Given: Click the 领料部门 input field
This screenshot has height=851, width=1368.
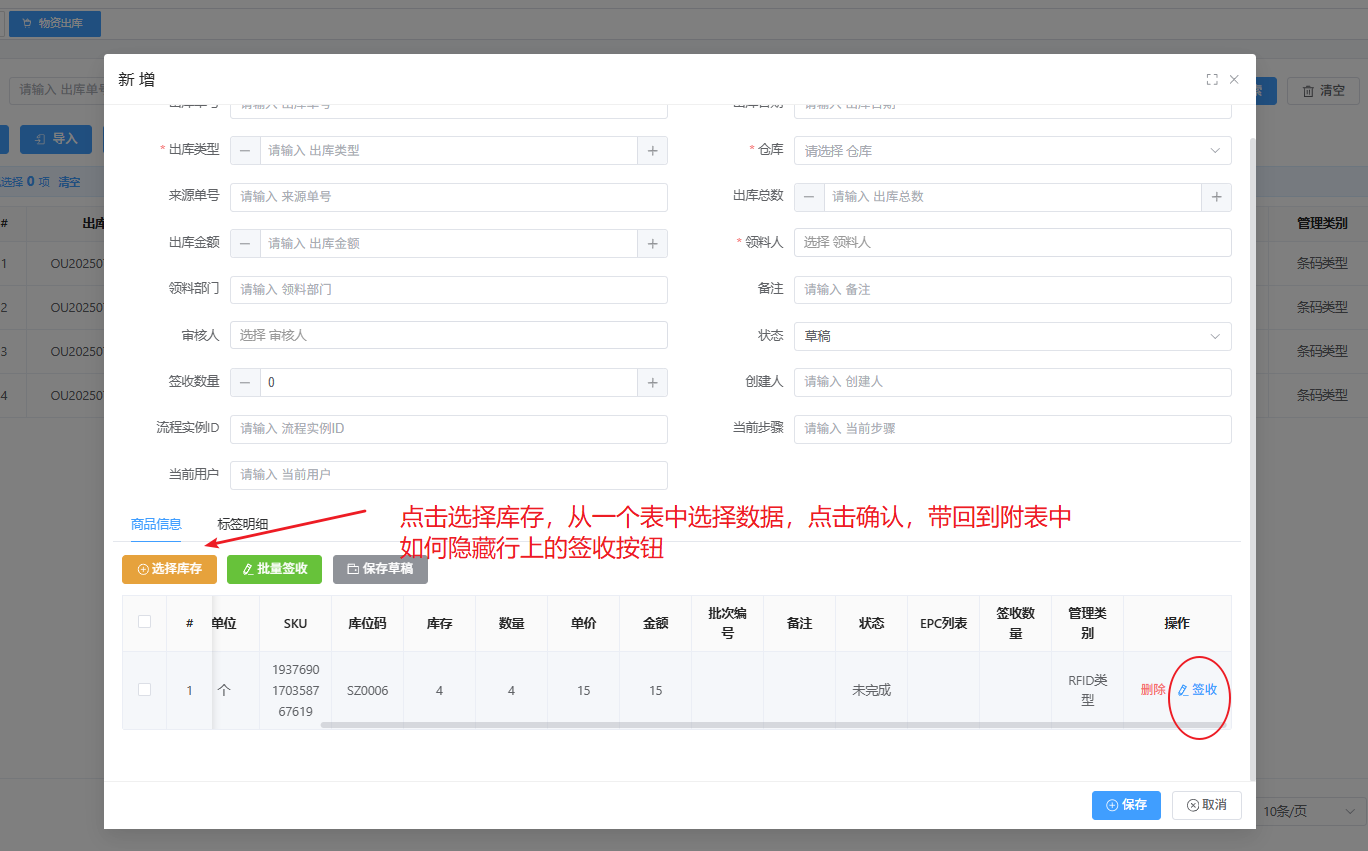Looking at the screenshot, I should point(448,290).
